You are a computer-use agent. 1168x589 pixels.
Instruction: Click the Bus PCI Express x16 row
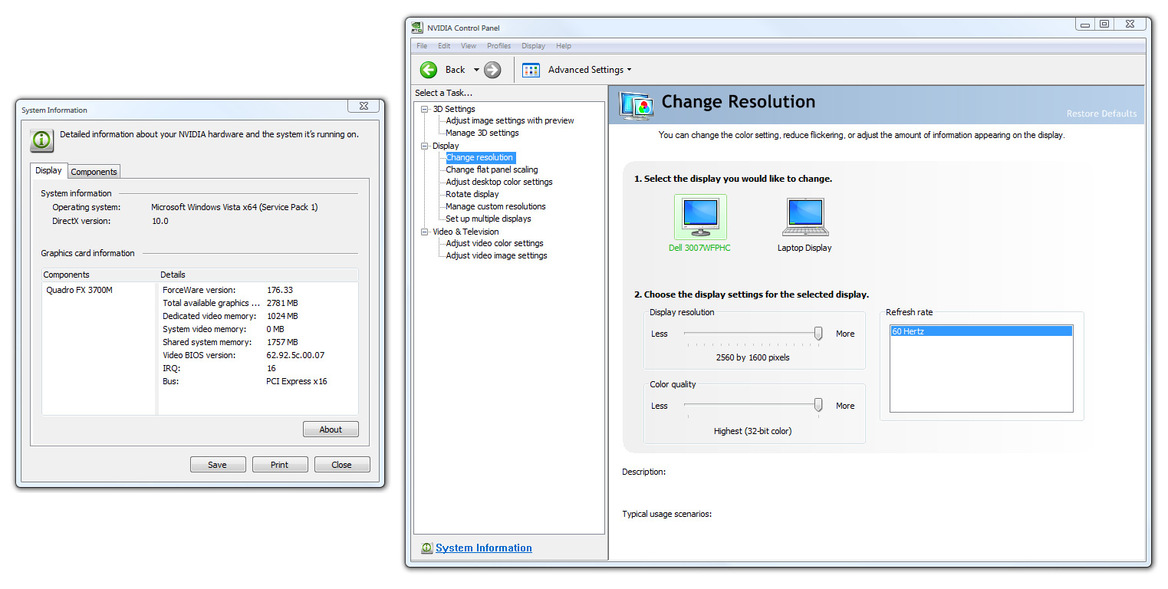[x=258, y=381]
